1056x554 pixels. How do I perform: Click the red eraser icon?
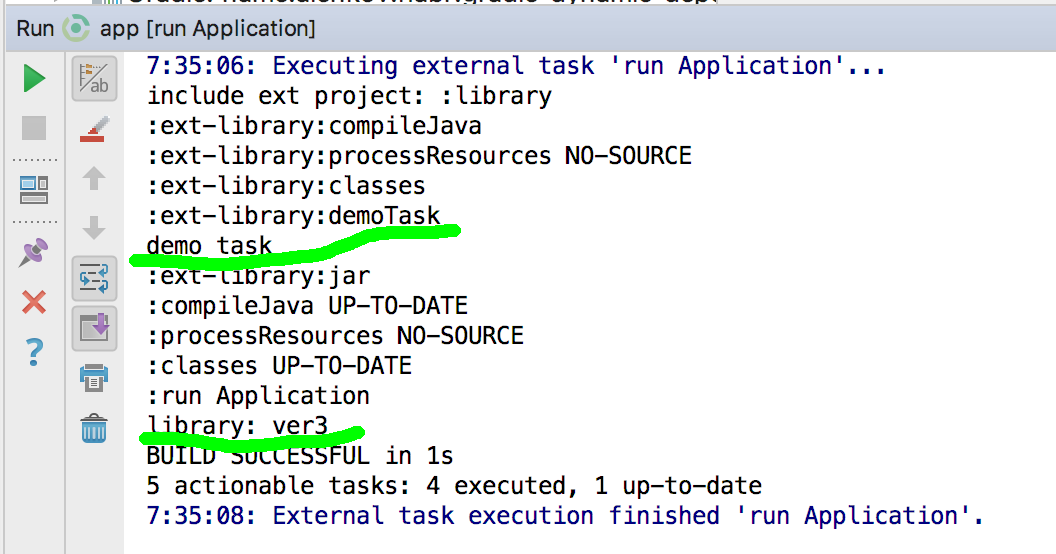click(94, 129)
